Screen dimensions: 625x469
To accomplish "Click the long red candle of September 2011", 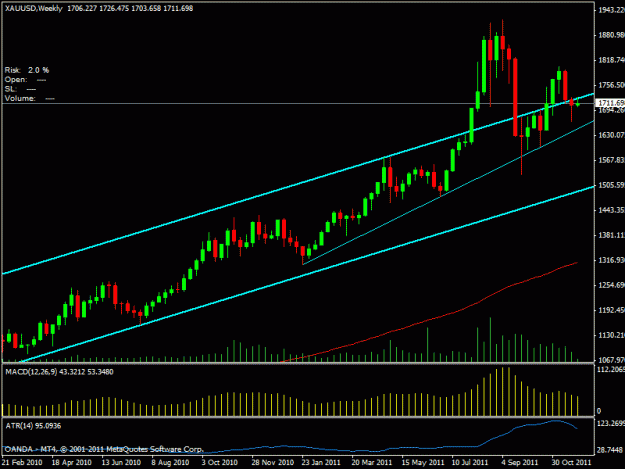I will tap(515, 97).
